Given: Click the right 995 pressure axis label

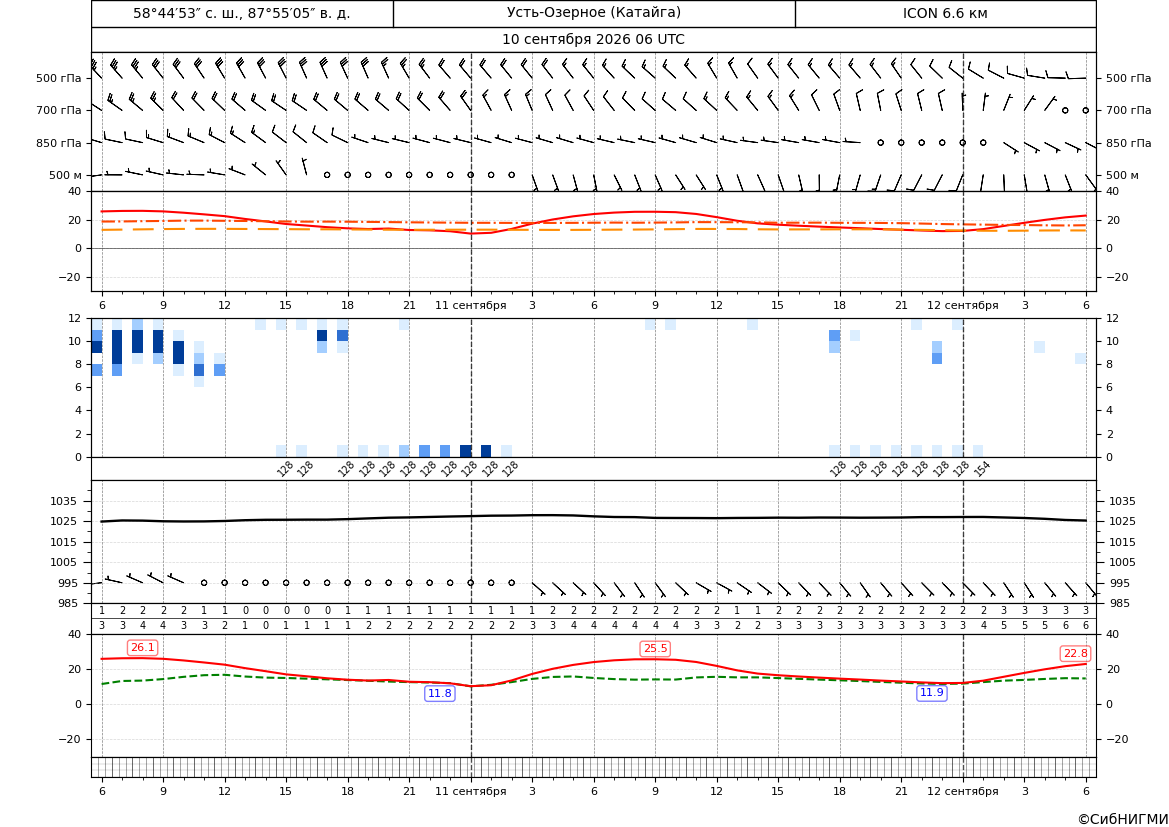Looking at the screenshot, I should tap(1123, 584).
